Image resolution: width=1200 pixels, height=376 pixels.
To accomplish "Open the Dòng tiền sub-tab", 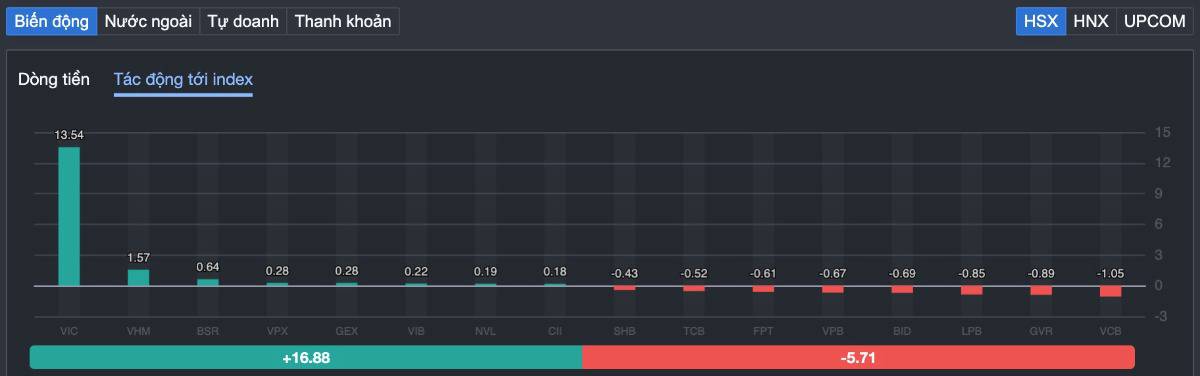I will tap(54, 79).
